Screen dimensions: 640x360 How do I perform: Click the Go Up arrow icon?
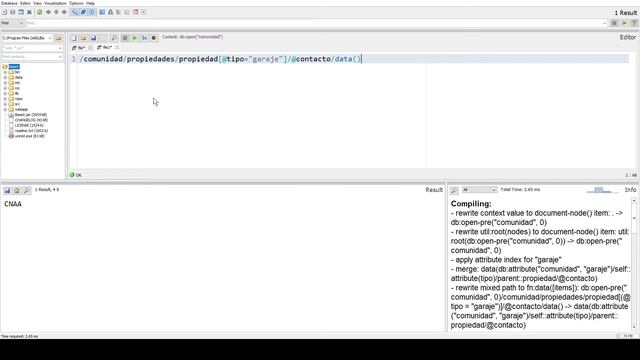click(x=56, y=12)
